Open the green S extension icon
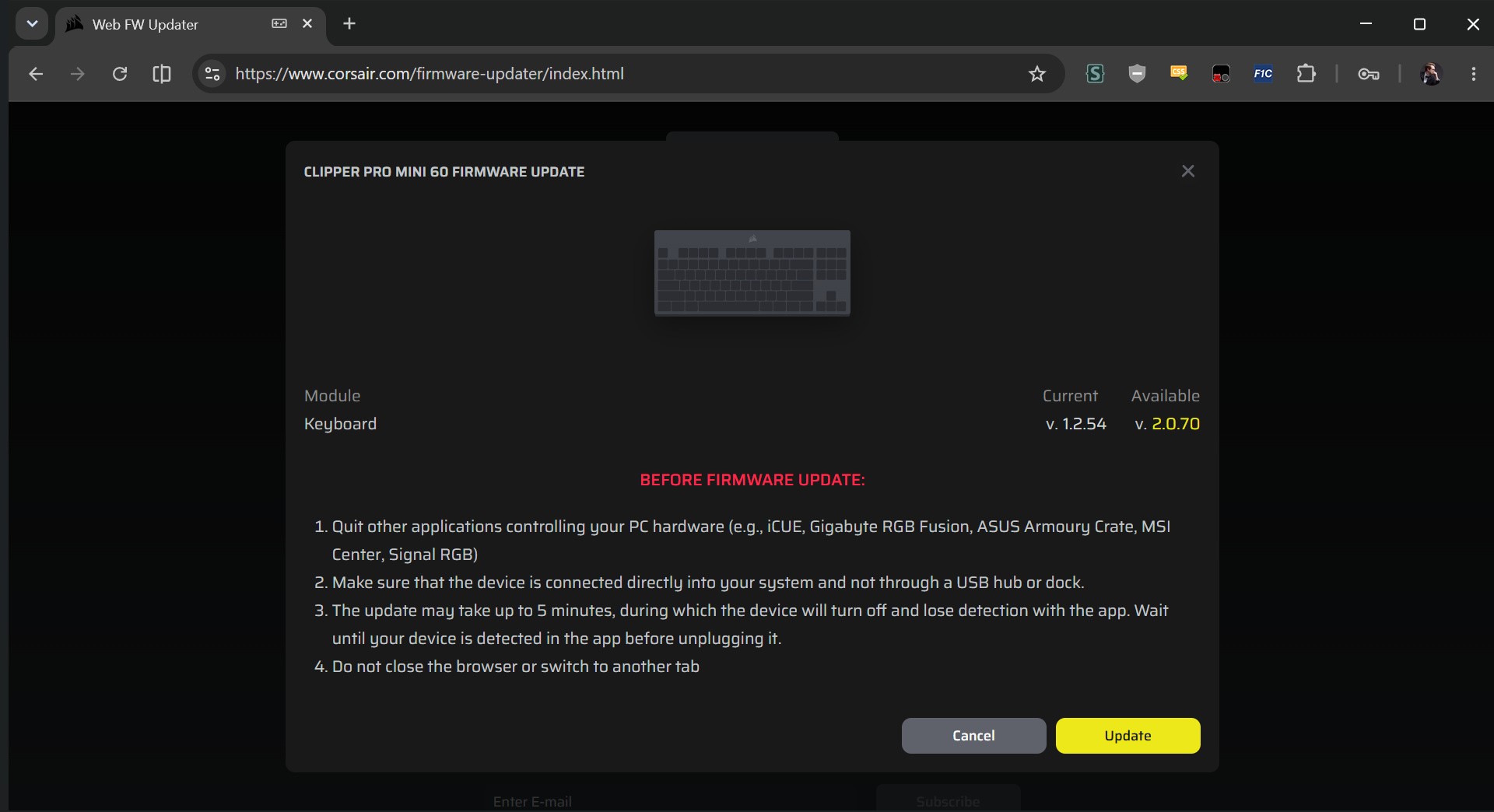Image resolution: width=1494 pixels, height=812 pixels. pyautogui.click(x=1095, y=74)
